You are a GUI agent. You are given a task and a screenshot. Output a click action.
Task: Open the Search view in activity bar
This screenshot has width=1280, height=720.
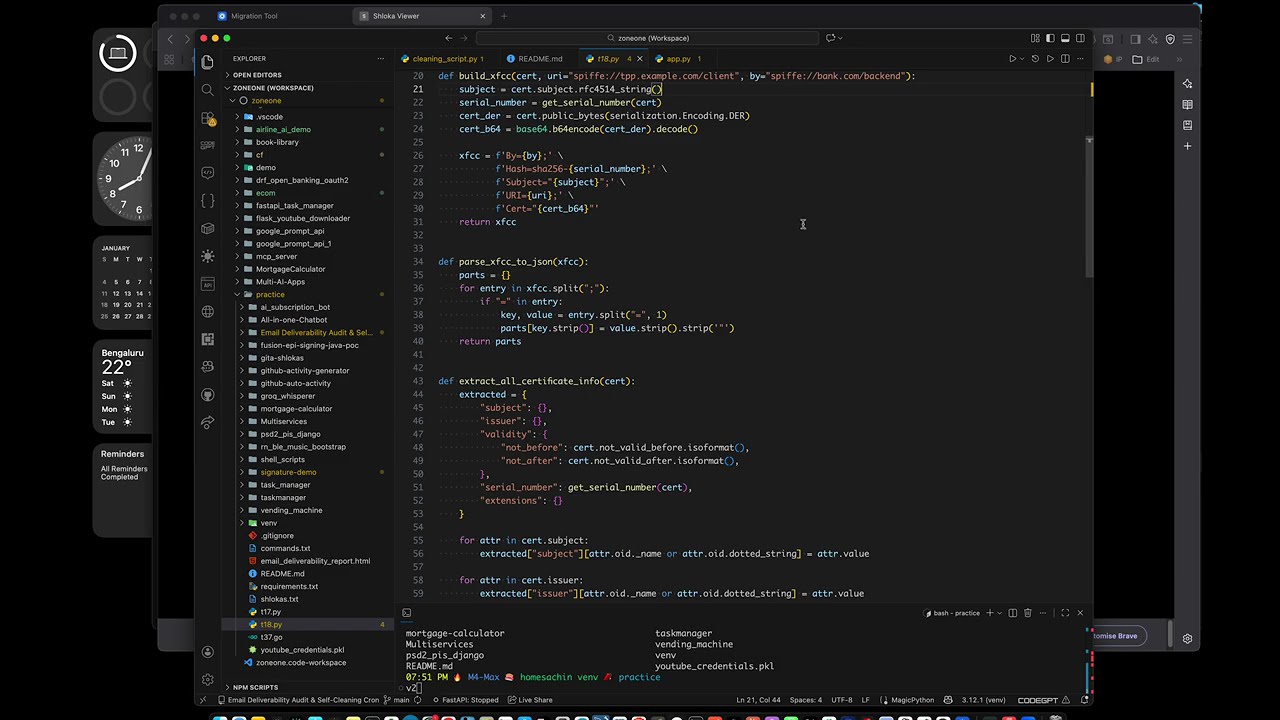pos(208,90)
